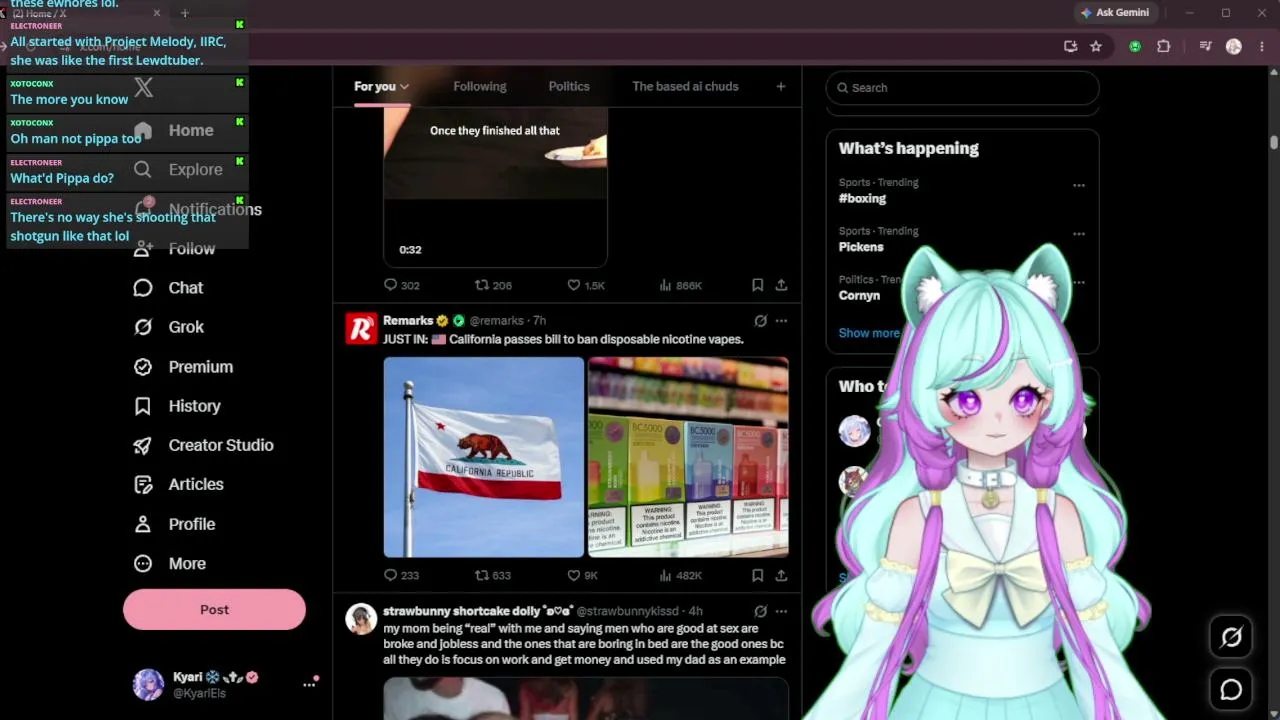Screen dimensions: 1280x720
Task: Bookmark the Remarks vape ban post
Action: click(758, 575)
